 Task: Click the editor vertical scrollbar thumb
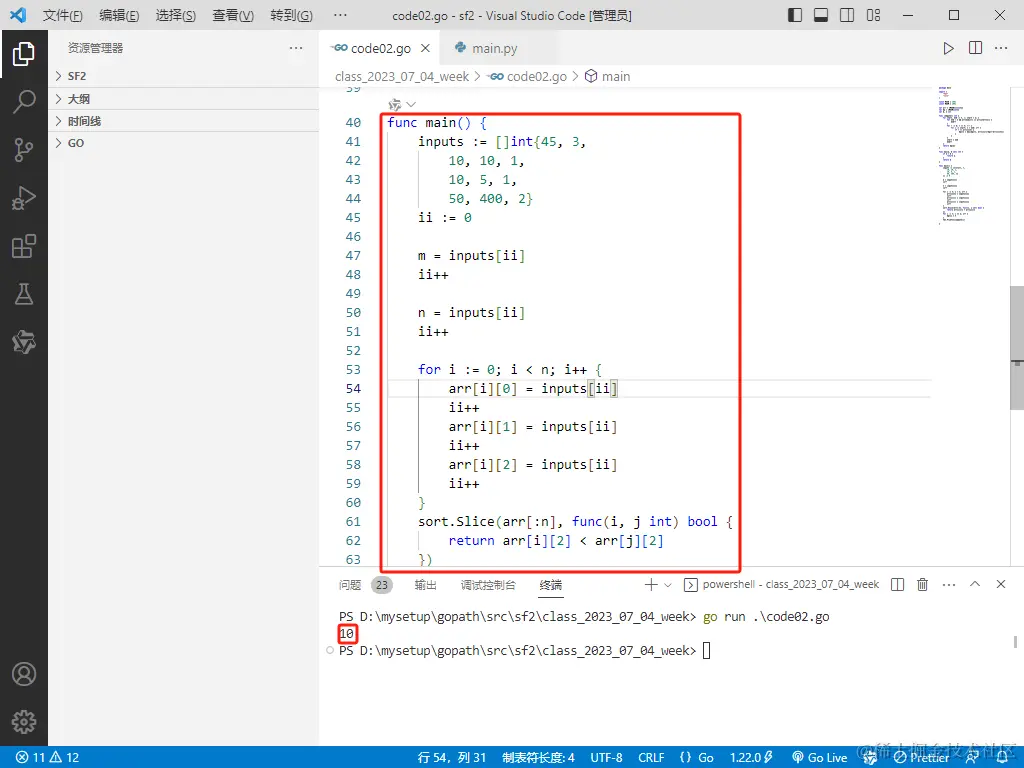1017,347
